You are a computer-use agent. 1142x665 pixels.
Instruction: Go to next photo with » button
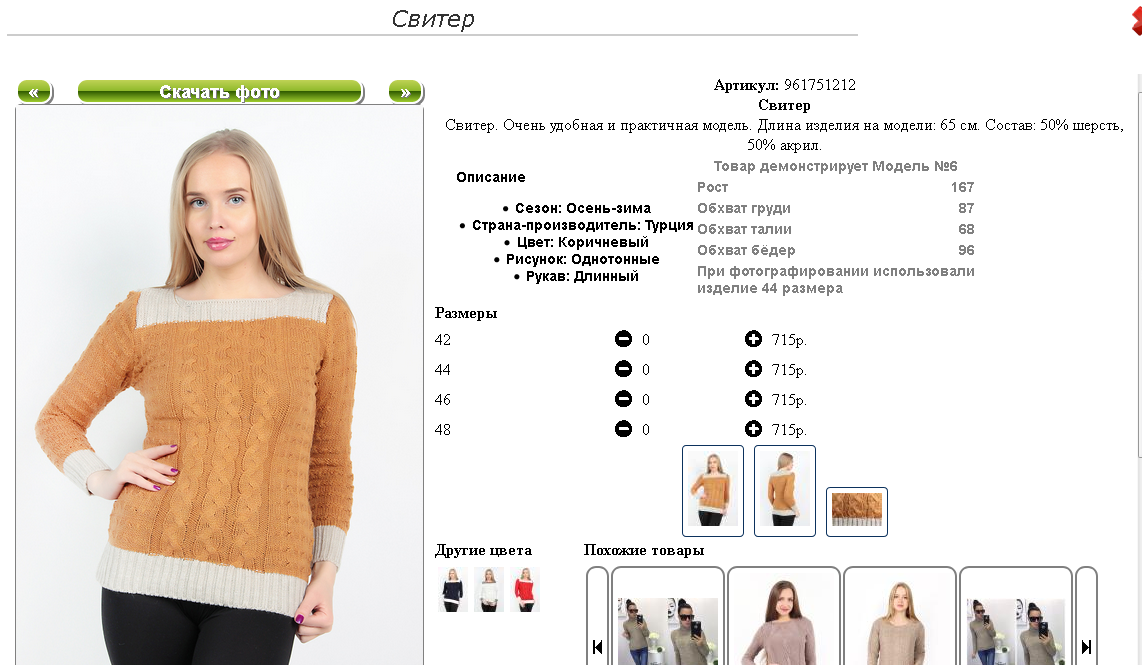pos(406,92)
